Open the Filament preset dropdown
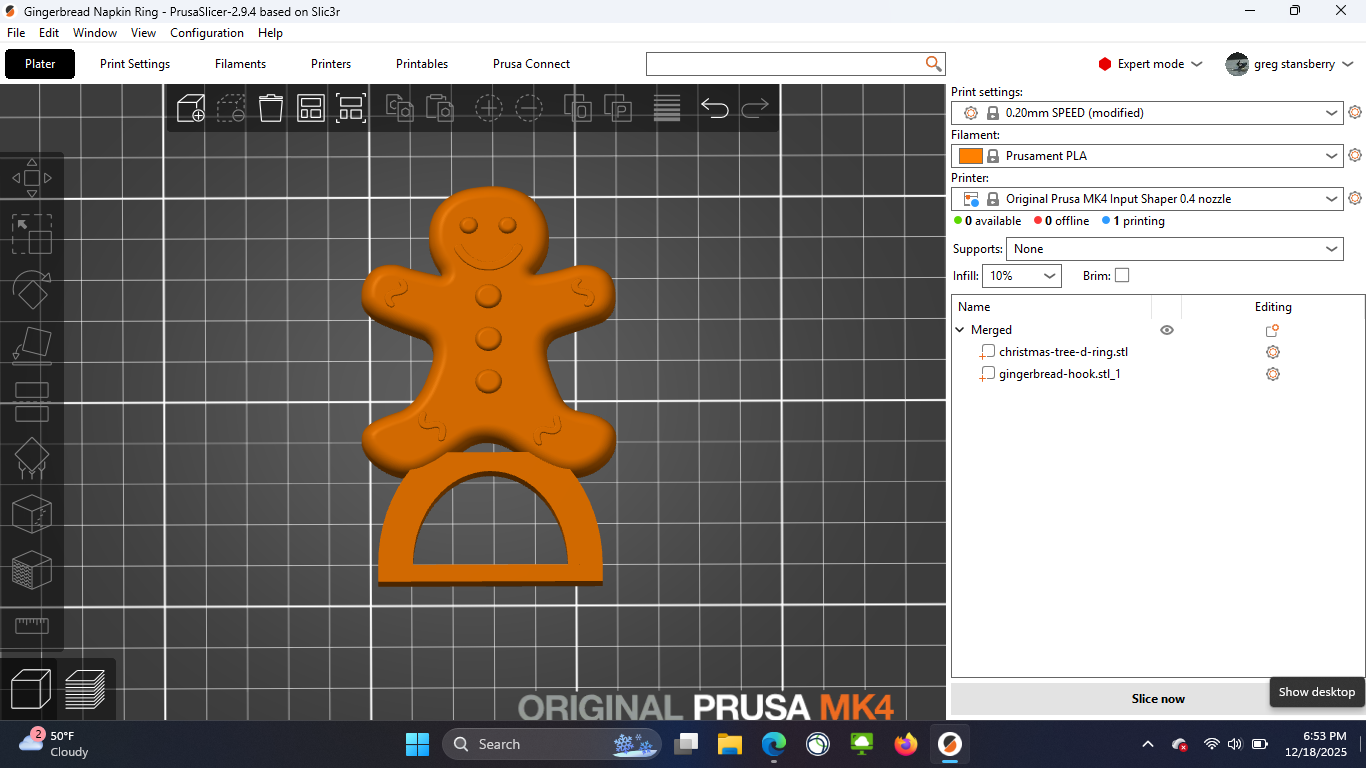Viewport: 1366px width, 768px height. (x=1147, y=156)
